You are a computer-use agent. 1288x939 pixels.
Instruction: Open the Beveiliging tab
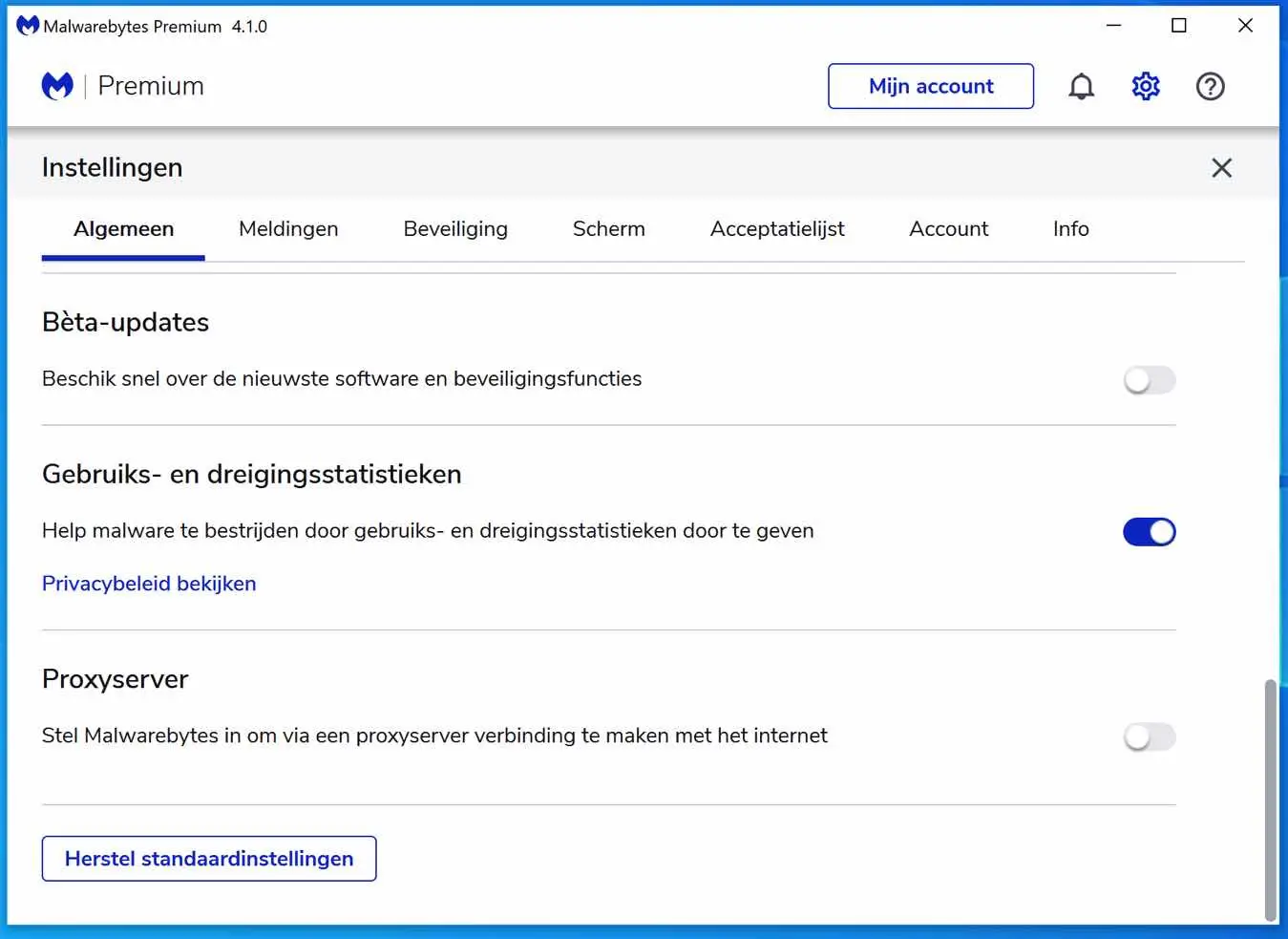tap(455, 229)
